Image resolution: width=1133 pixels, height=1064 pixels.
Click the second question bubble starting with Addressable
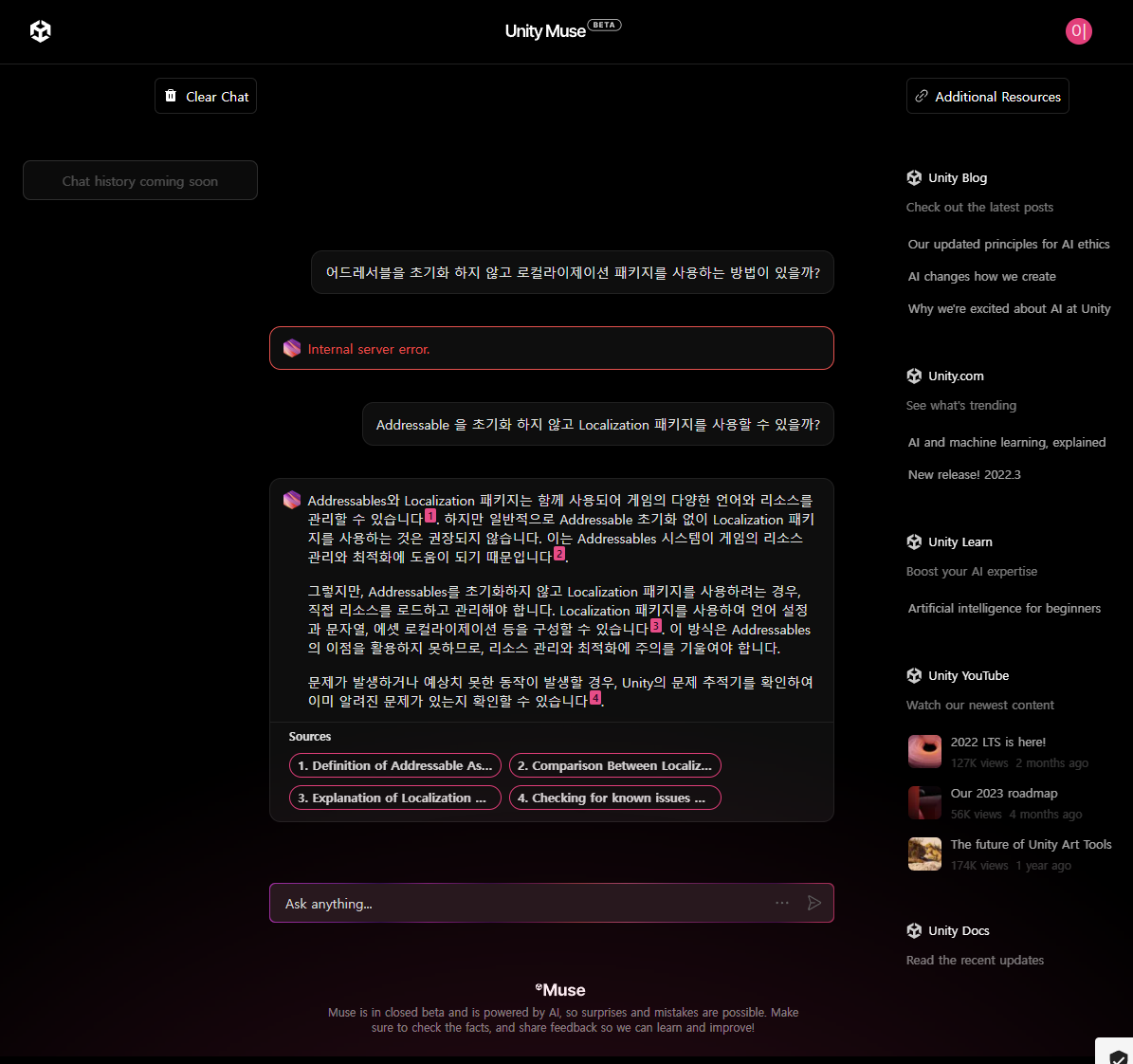pyautogui.click(x=597, y=424)
